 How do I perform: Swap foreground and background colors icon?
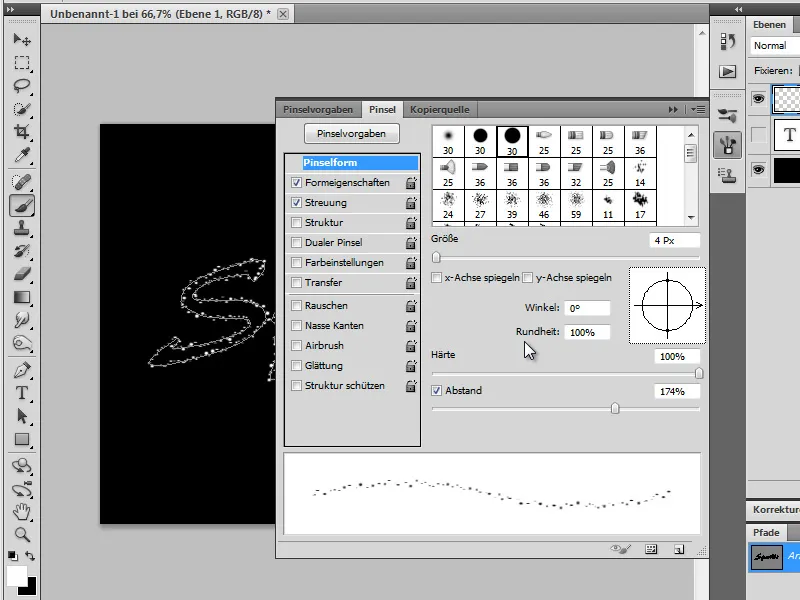coord(30,556)
